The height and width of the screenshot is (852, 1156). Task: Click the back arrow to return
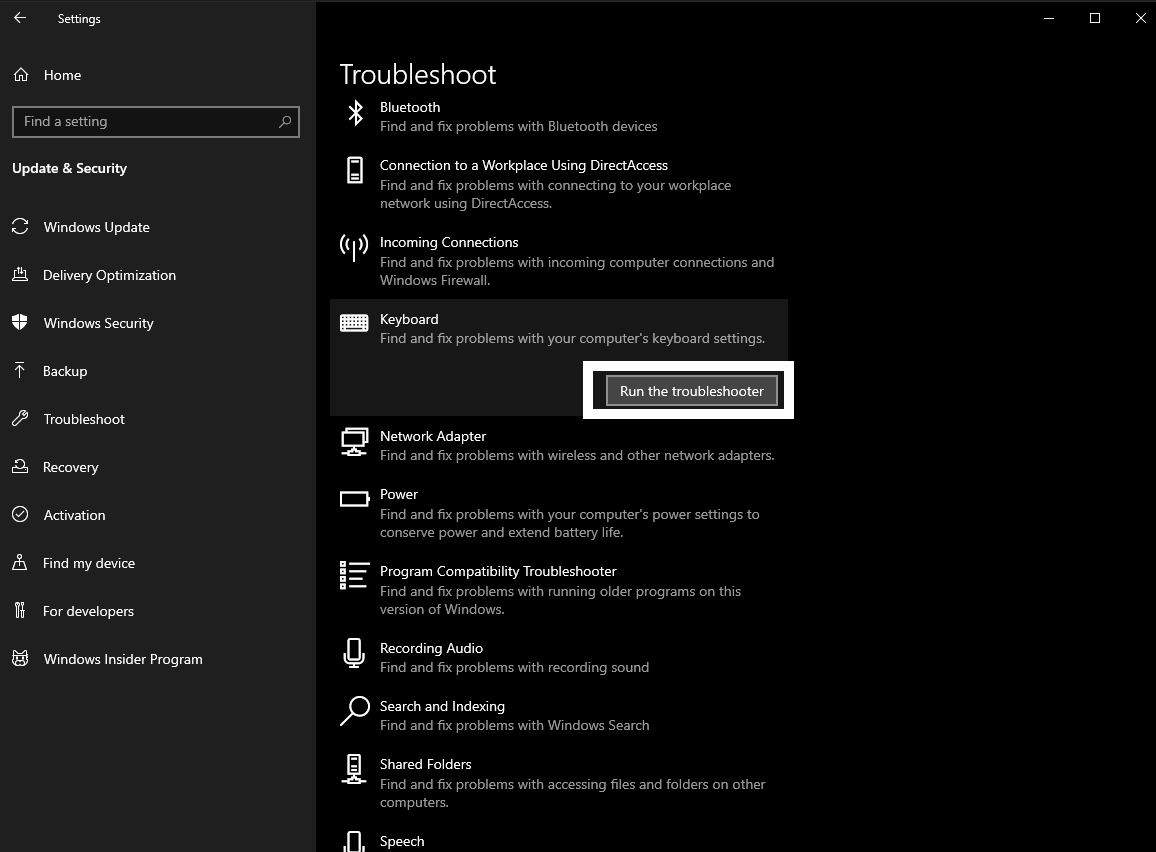(19, 17)
